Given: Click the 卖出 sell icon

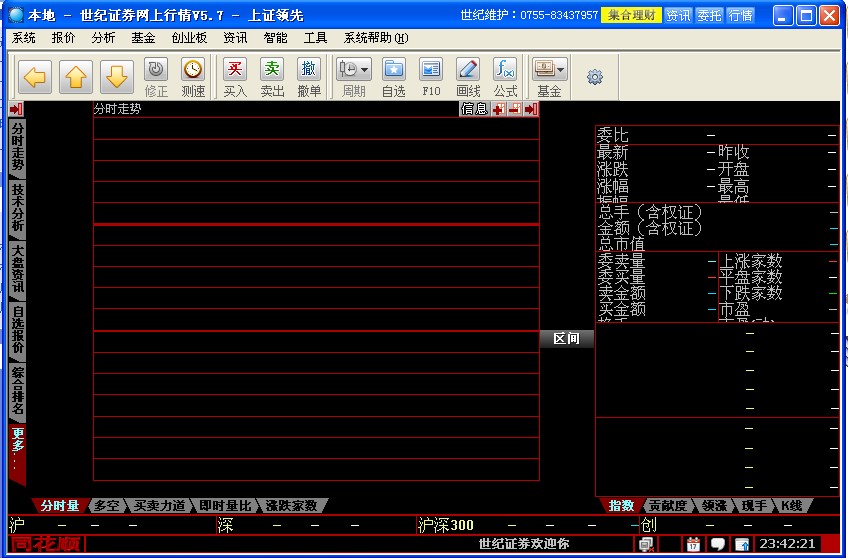Looking at the screenshot, I should point(272,70).
